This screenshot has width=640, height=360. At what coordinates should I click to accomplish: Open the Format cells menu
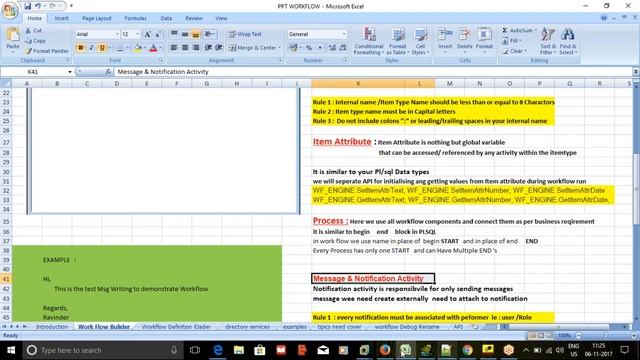pyautogui.click(x=484, y=40)
